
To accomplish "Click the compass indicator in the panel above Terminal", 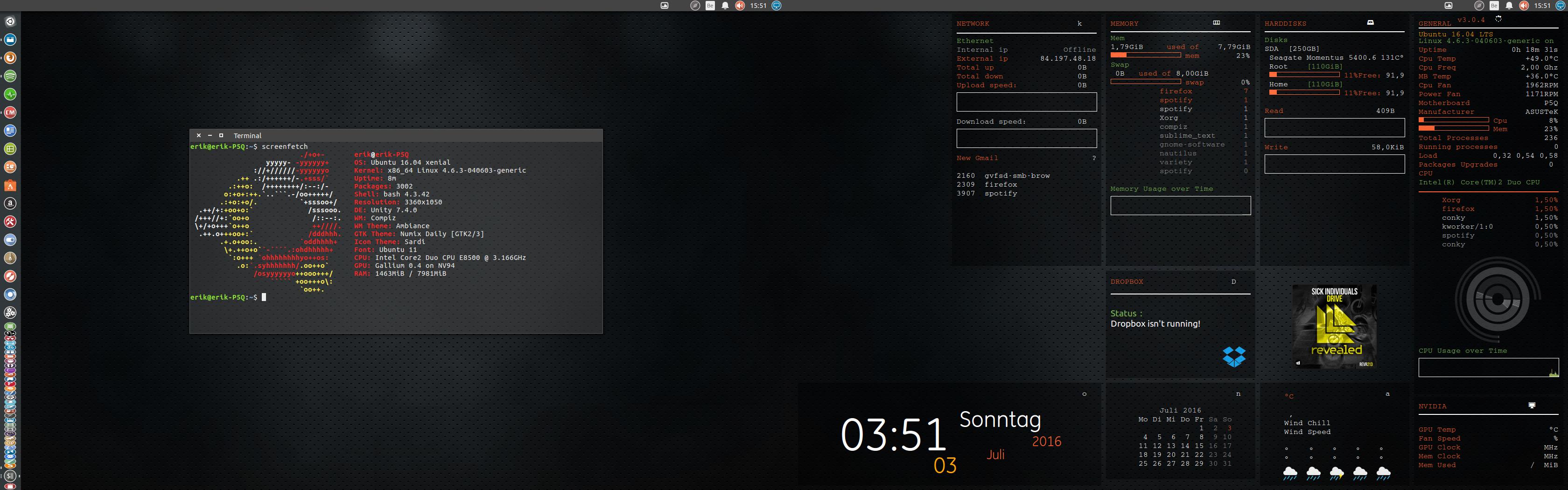I will coord(695,6).
